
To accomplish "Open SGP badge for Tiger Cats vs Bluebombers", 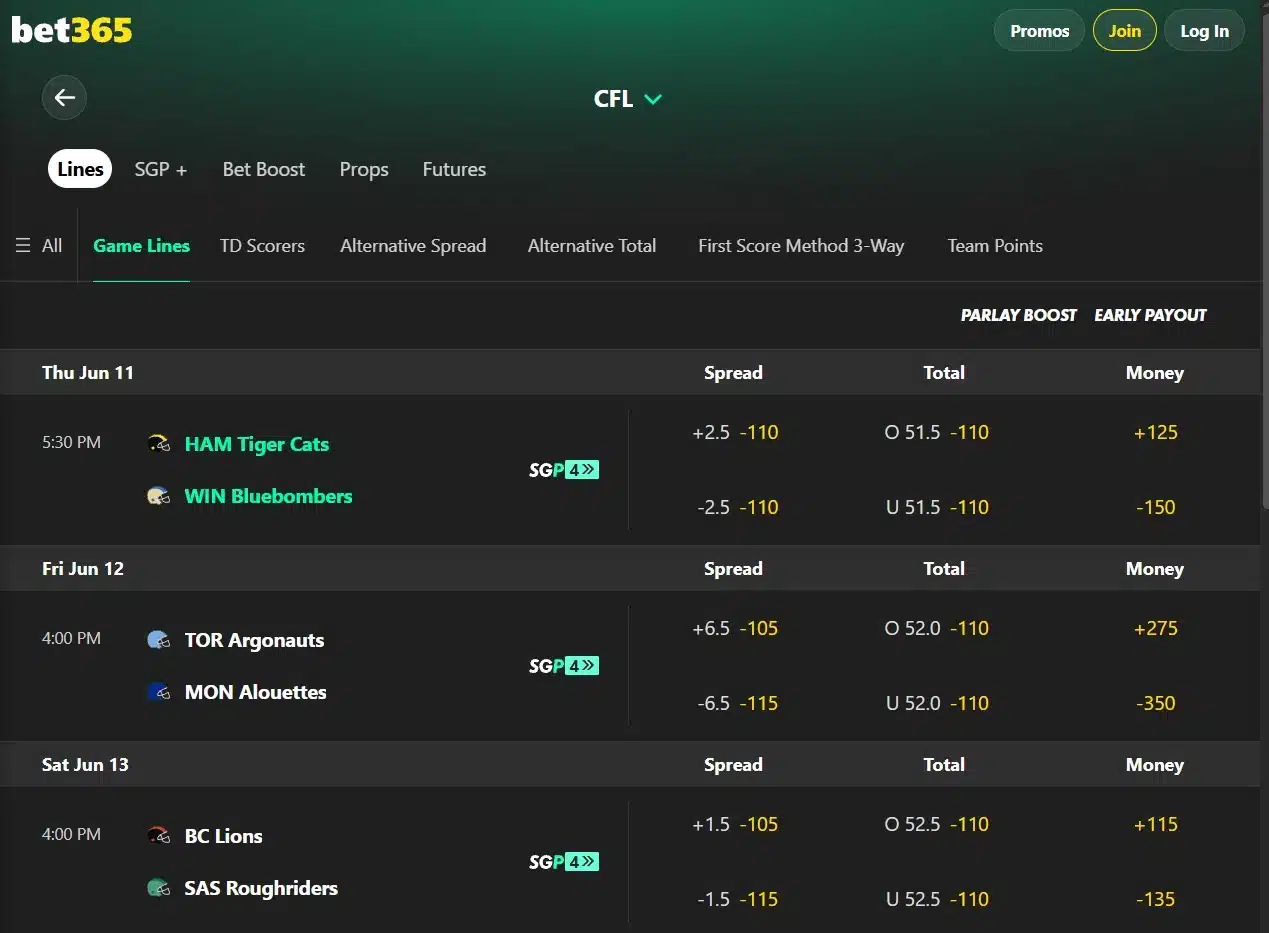I will (564, 470).
